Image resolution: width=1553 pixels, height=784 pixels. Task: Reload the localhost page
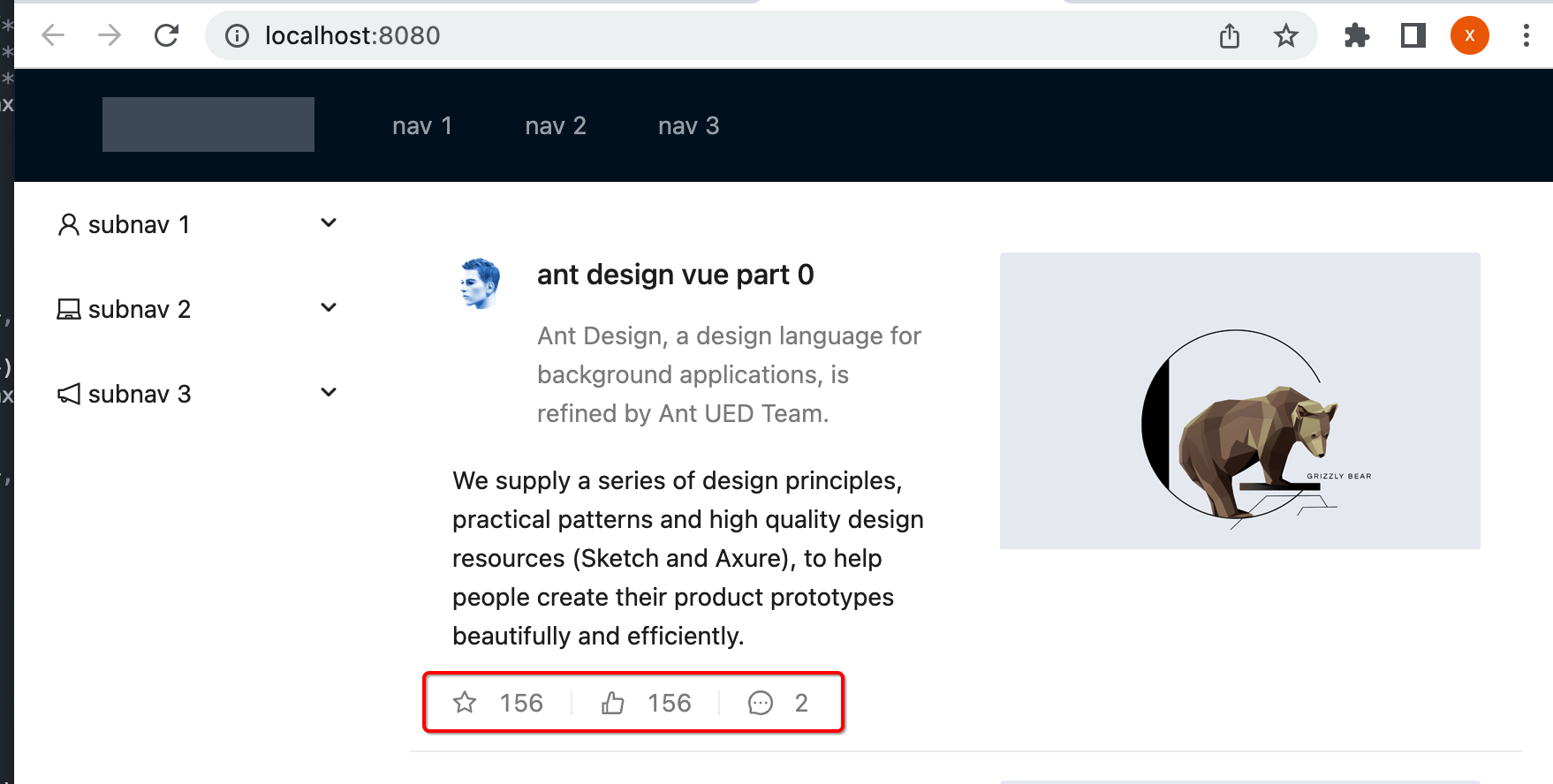pos(166,35)
